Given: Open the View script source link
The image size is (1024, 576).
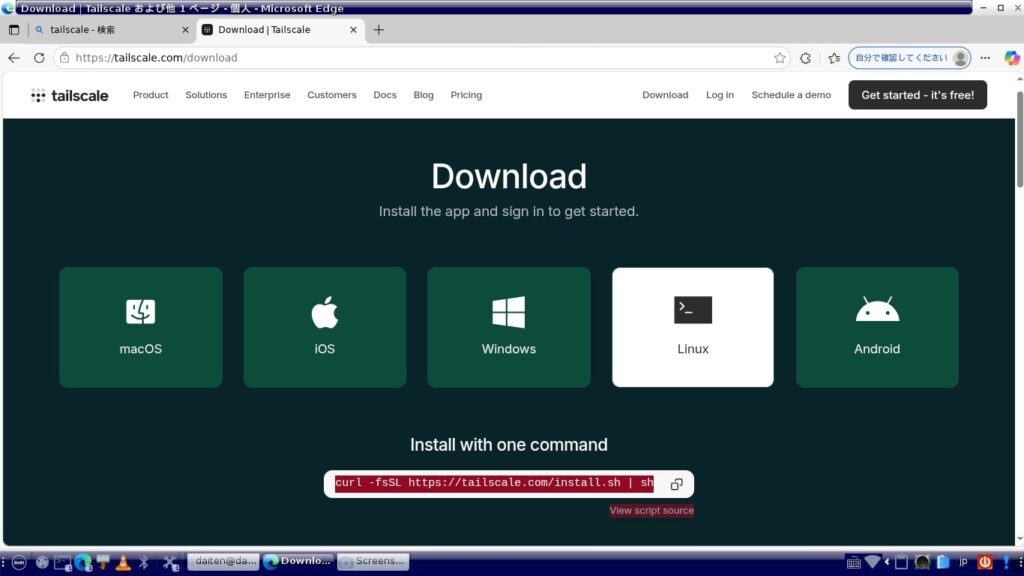Looking at the screenshot, I should tap(651, 511).
